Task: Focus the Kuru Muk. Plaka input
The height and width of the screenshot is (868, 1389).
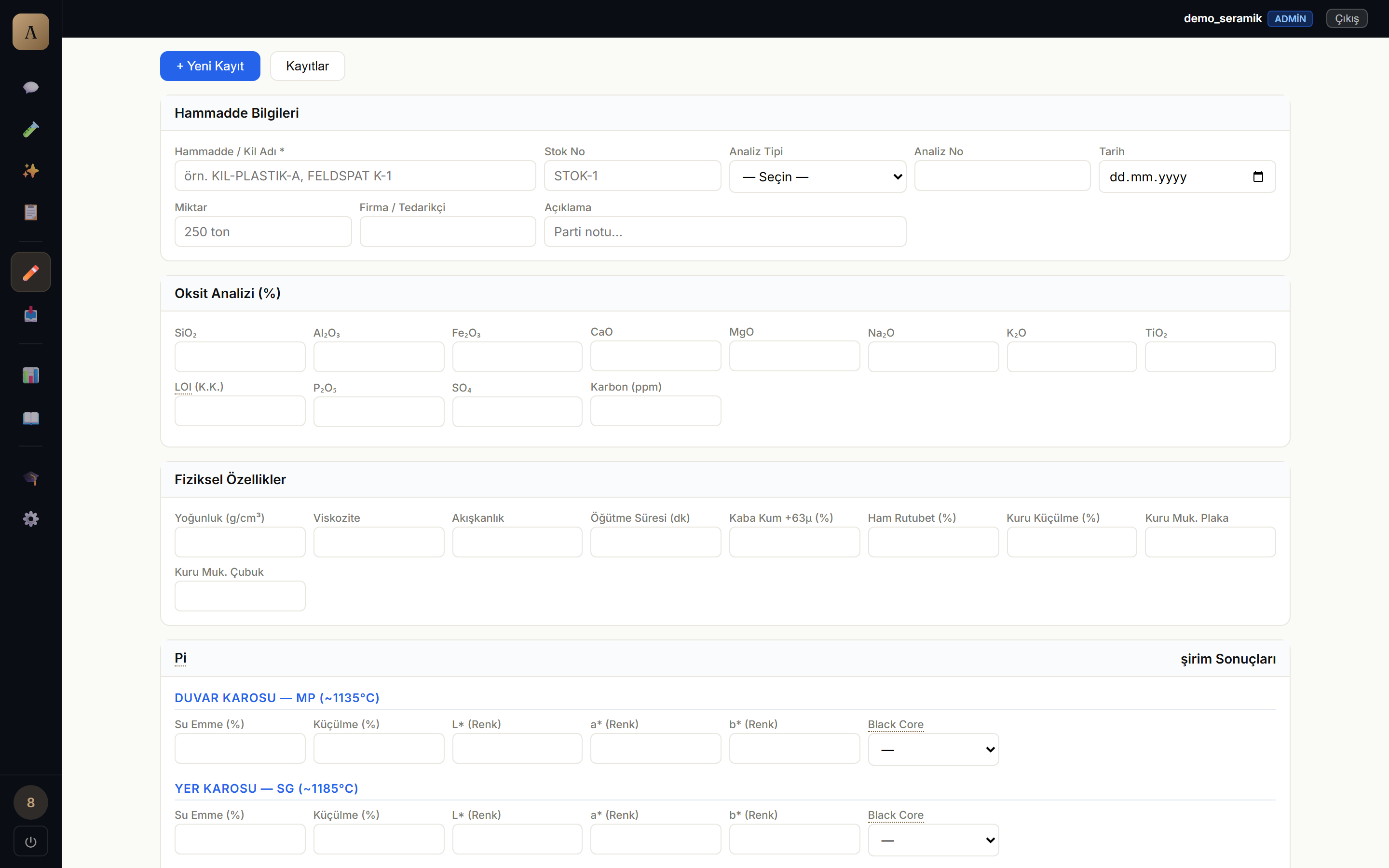Action: coord(1211,542)
